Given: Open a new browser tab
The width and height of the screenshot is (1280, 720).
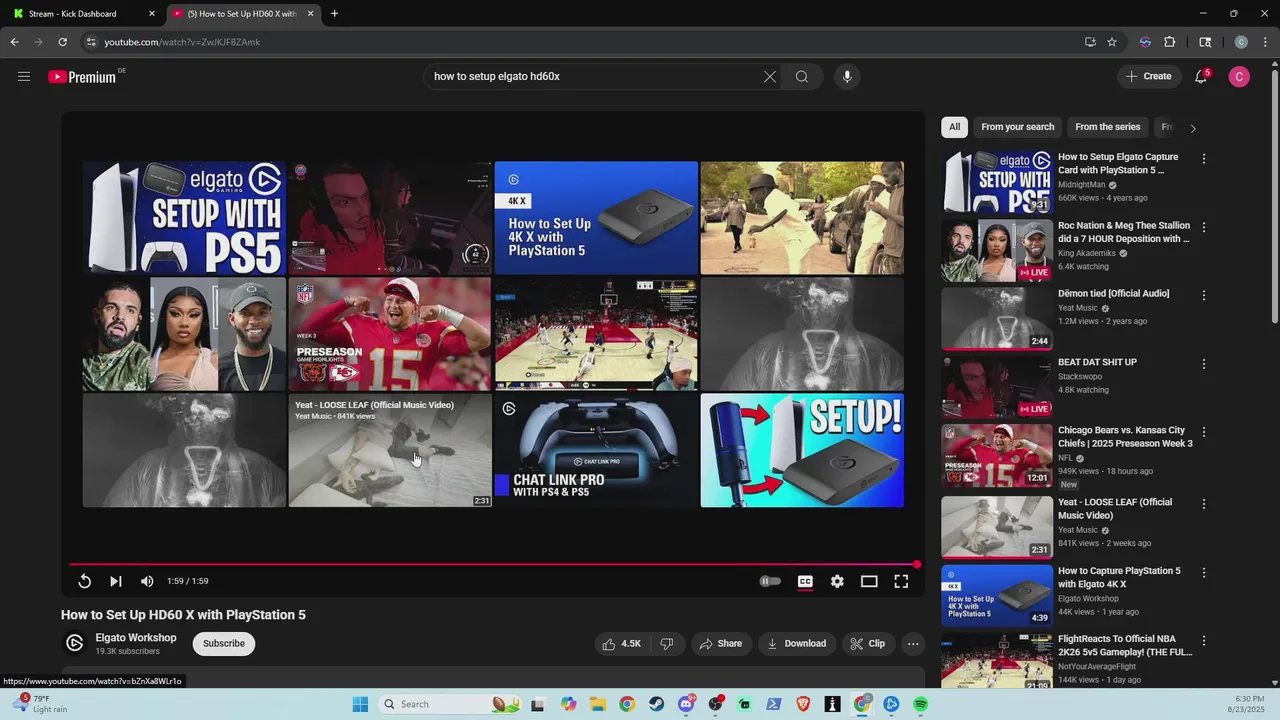Looking at the screenshot, I should pos(334,14).
